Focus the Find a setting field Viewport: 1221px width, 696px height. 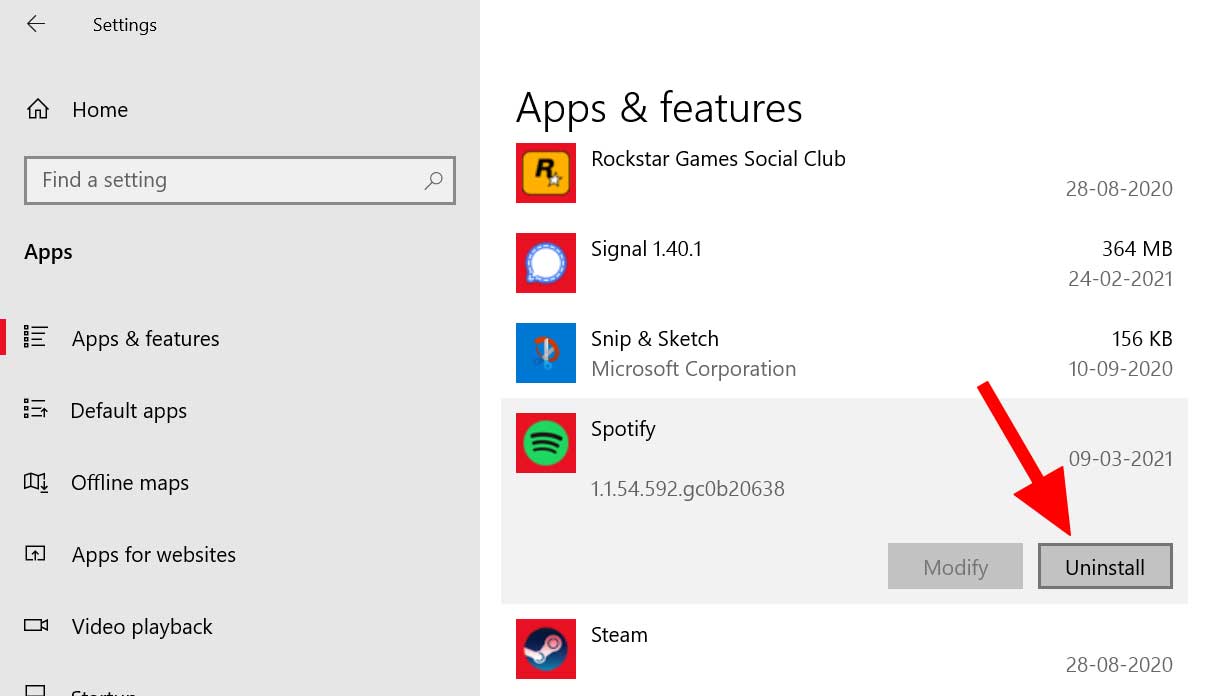click(x=240, y=180)
